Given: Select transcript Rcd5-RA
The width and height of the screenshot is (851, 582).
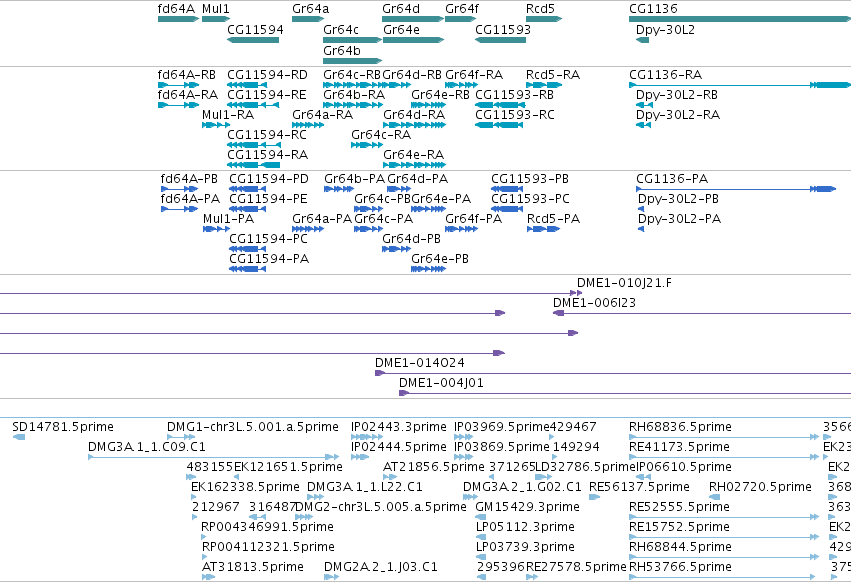Looking at the screenshot, I should point(544,85).
